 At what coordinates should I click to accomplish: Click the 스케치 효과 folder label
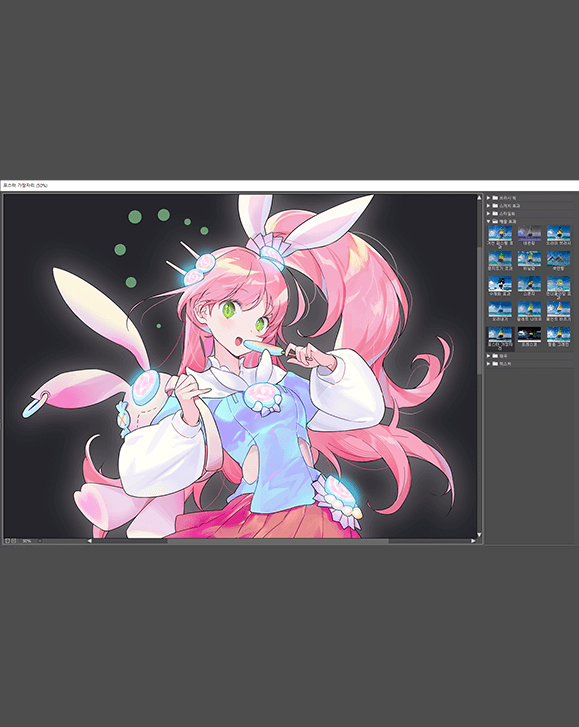tap(509, 205)
